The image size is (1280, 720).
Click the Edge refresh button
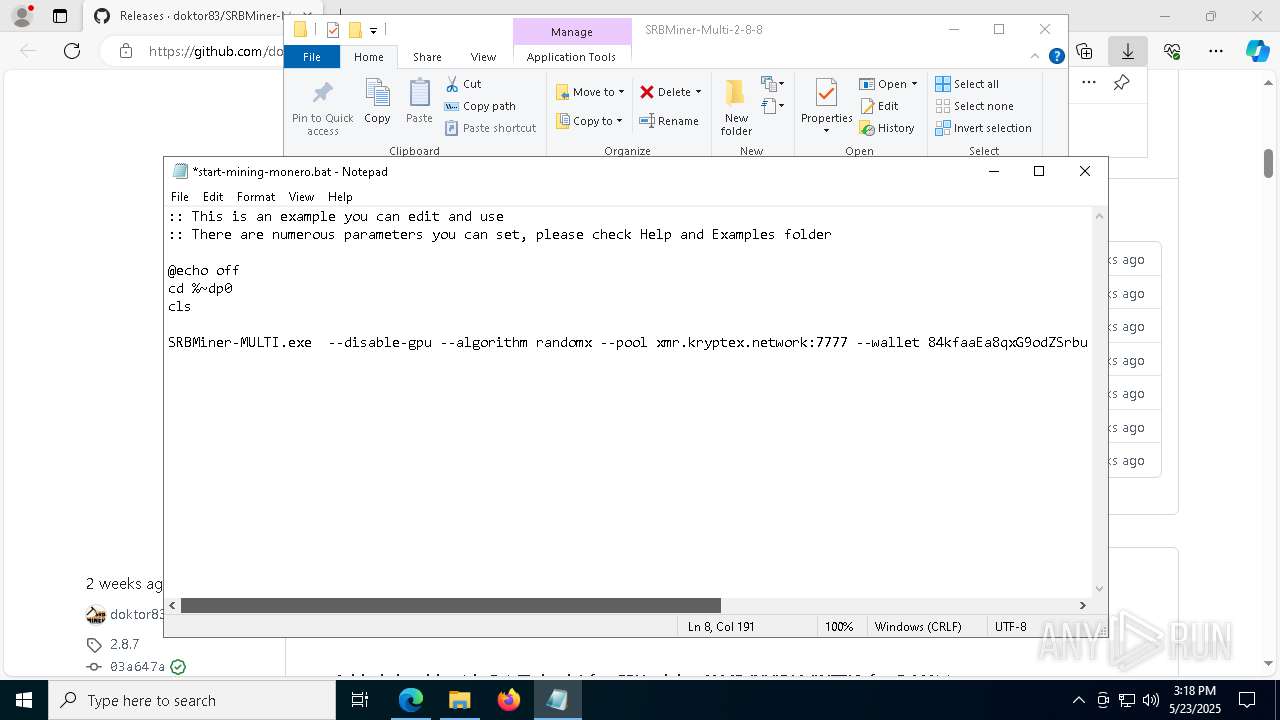(x=72, y=51)
